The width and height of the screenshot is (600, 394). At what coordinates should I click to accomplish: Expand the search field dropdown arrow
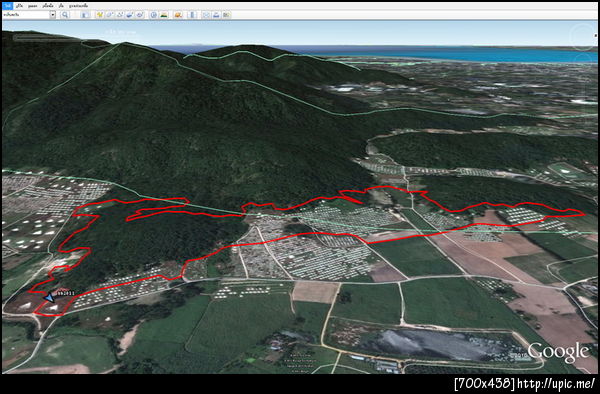[53, 15]
